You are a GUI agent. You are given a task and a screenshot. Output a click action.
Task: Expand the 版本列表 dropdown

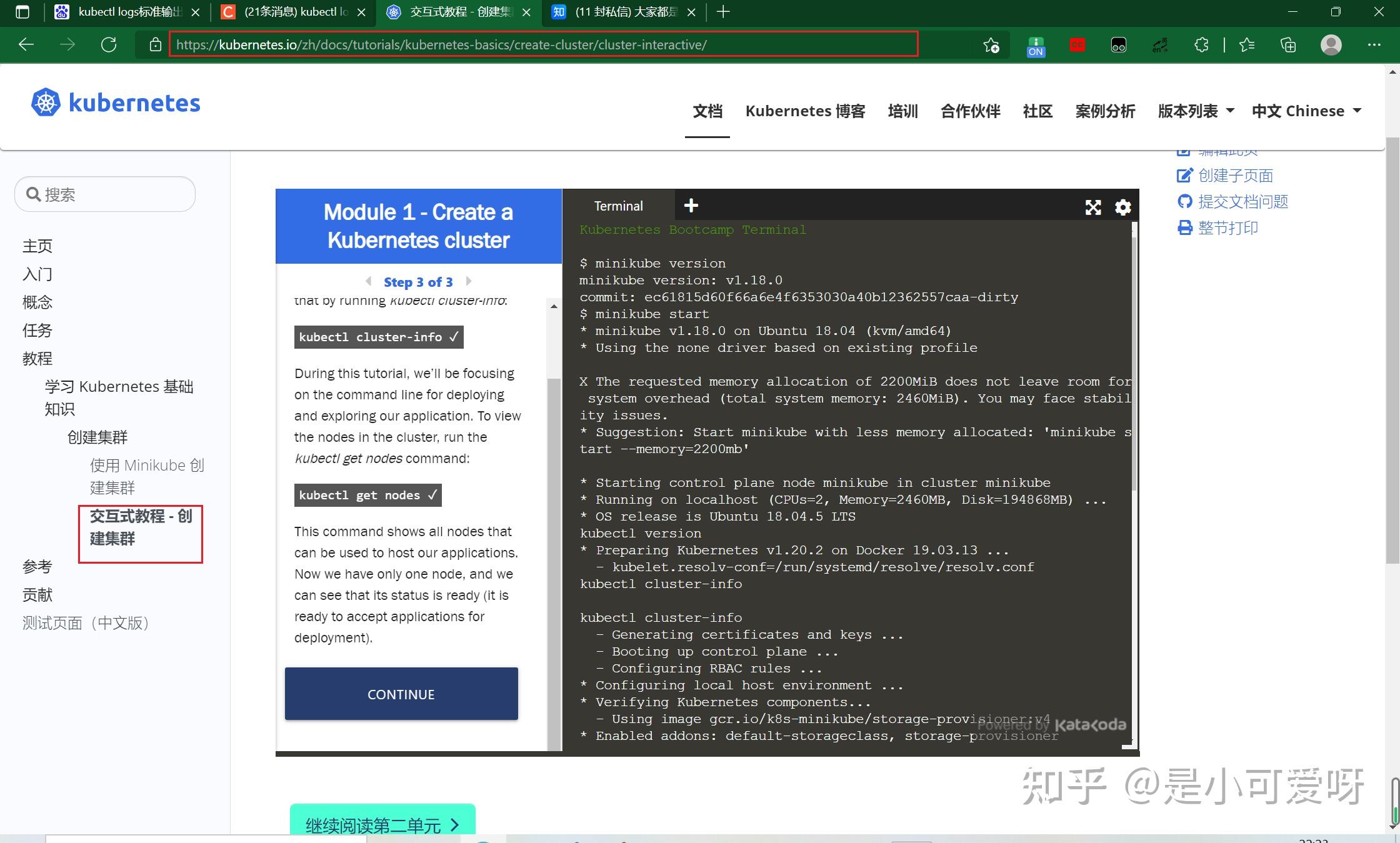(1195, 111)
